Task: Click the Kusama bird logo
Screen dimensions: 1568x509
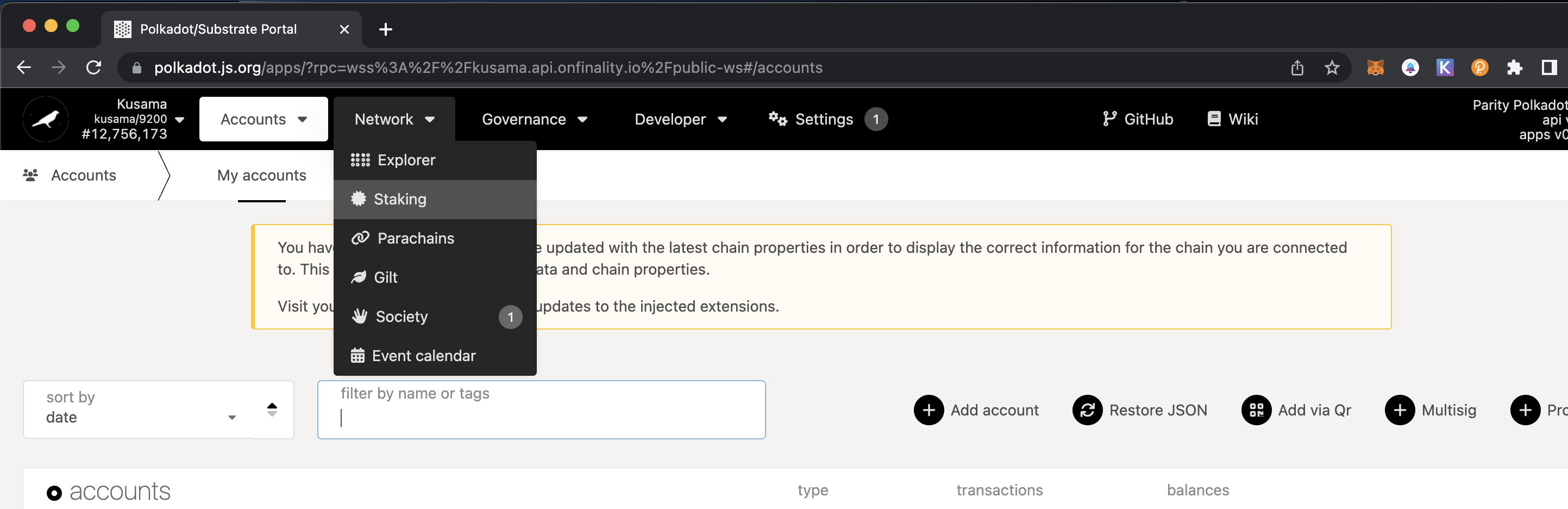Action: pyautogui.click(x=46, y=120)
